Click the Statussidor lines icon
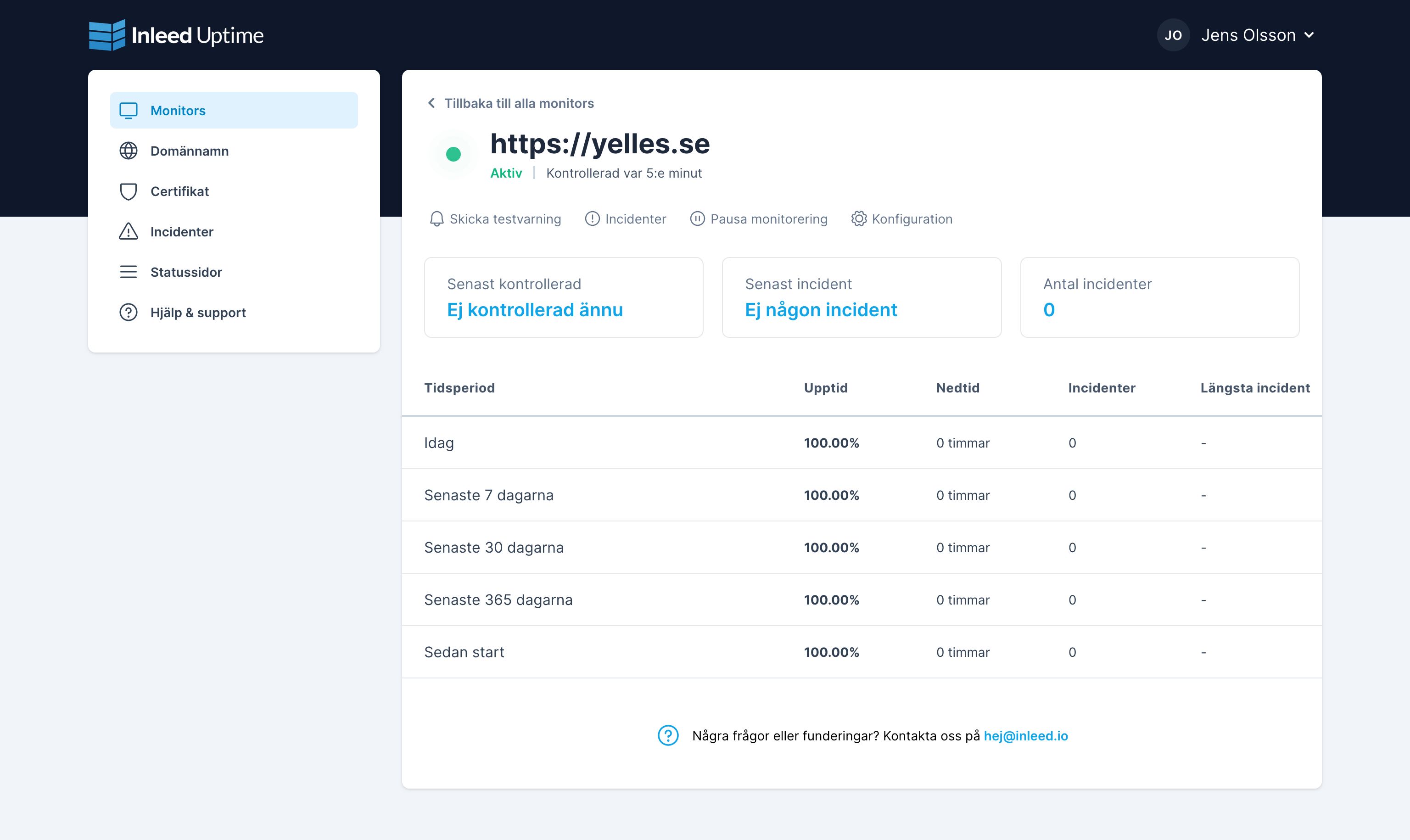This screenshot has width=1410, height=840. click(129, 272)
